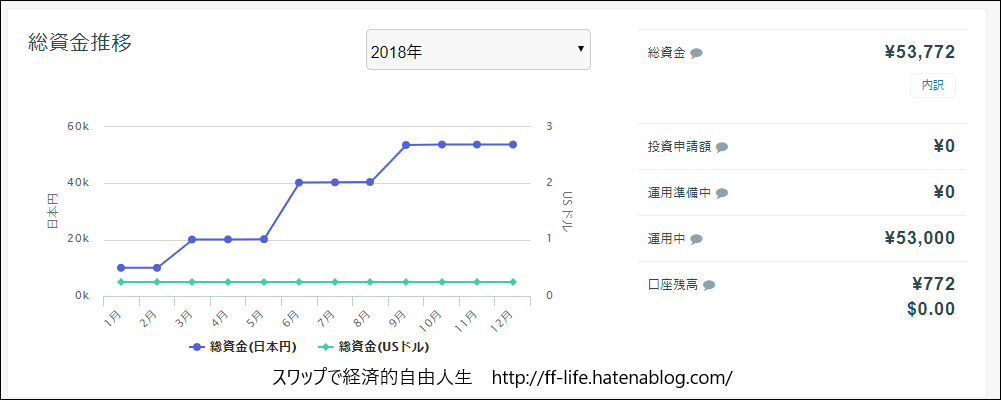The image size is (1001, 400).
Task: Open the 2018年 year dropdown
Action: (478, 50)
